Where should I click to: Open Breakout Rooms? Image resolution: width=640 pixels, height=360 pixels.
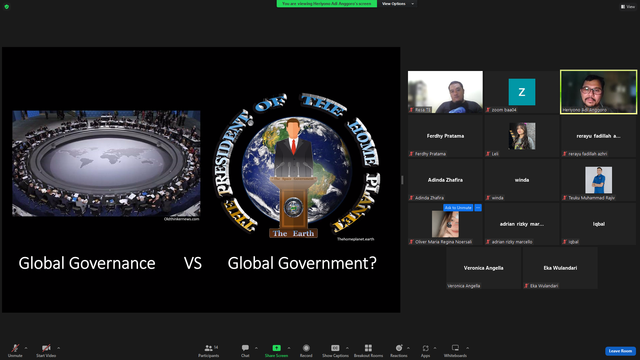tap(368, 350)
